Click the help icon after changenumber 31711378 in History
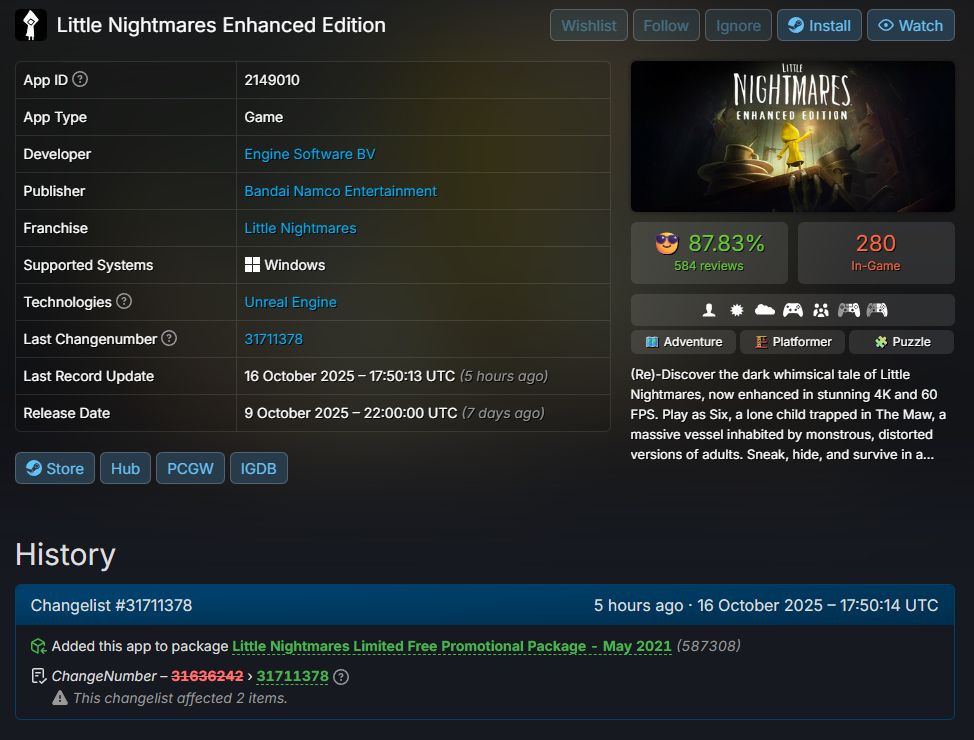The height and width of the screenshot is (740, 974). (341, 677)
